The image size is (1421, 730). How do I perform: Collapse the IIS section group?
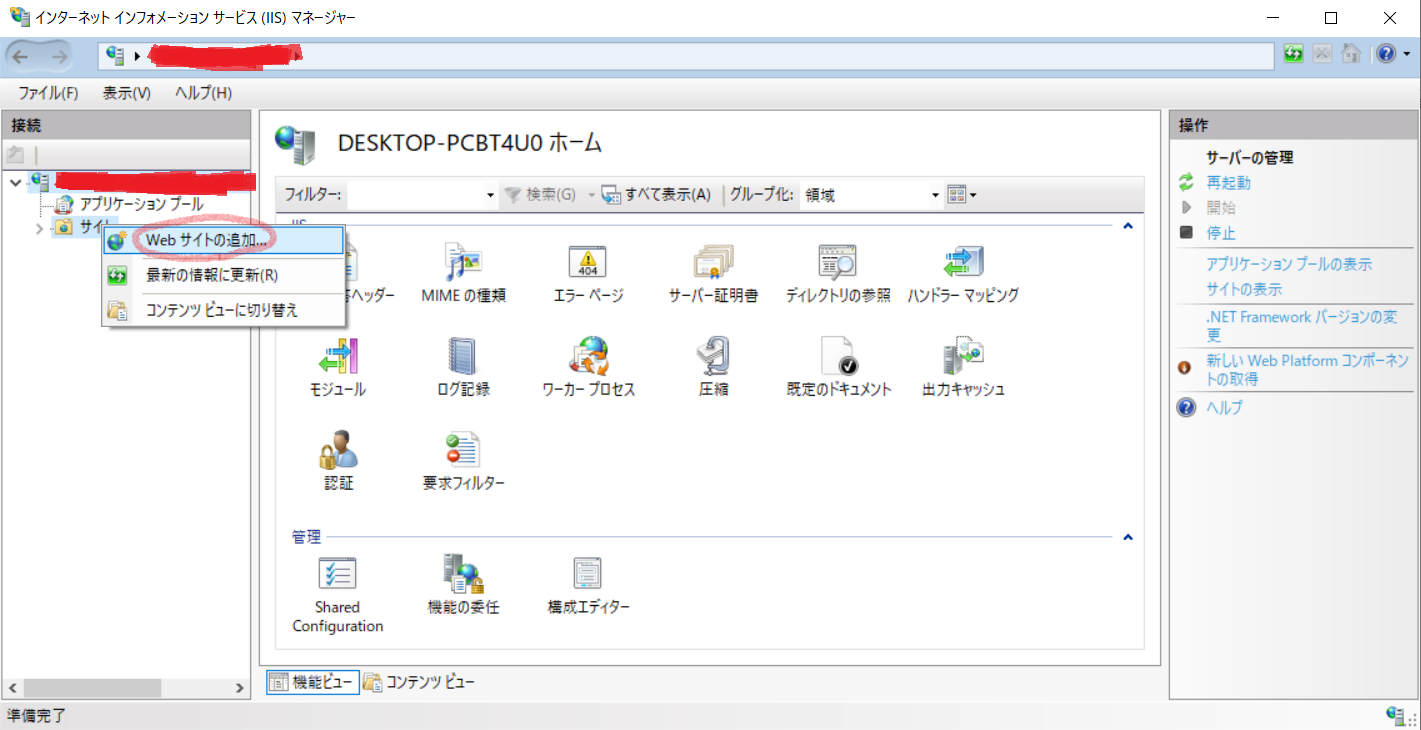[1128, 226]
